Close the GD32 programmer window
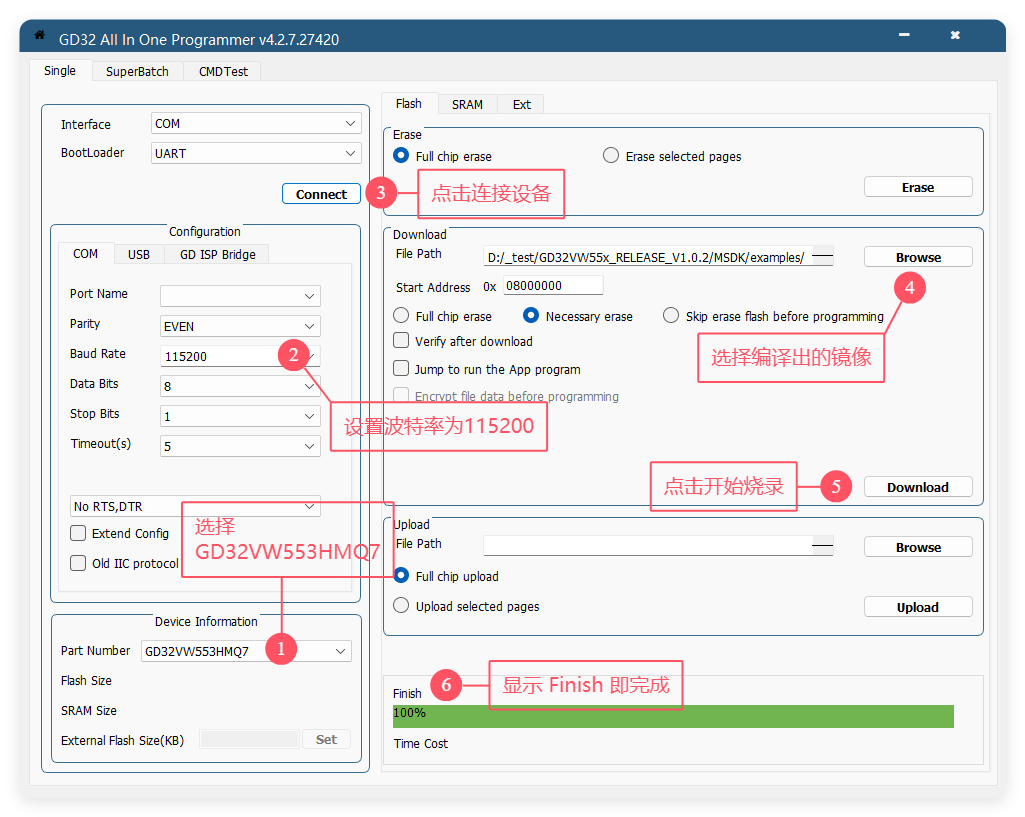 click(955, 36)
